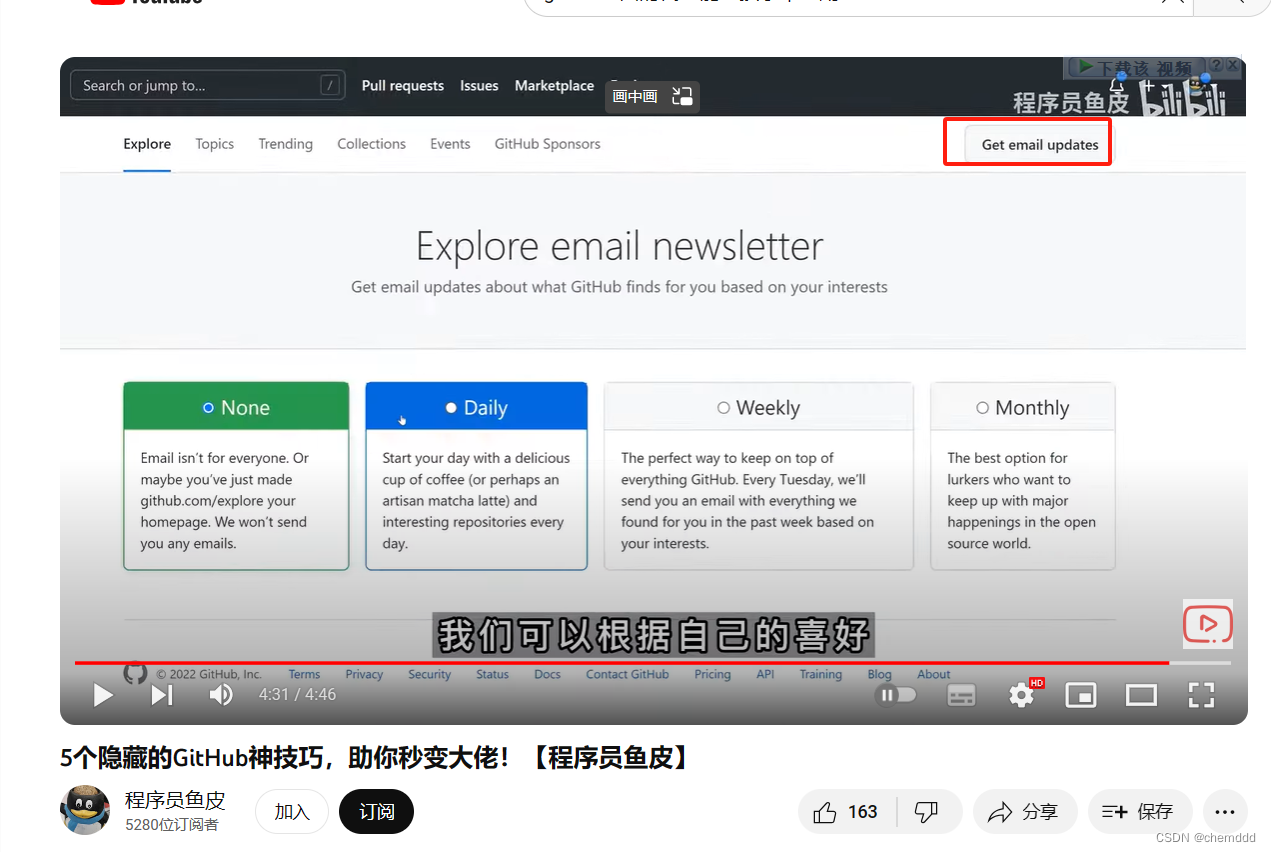Like the video with thumbs-up 163
The width and height of the screenshot is (1271, 852).
(x=847, y=812)
